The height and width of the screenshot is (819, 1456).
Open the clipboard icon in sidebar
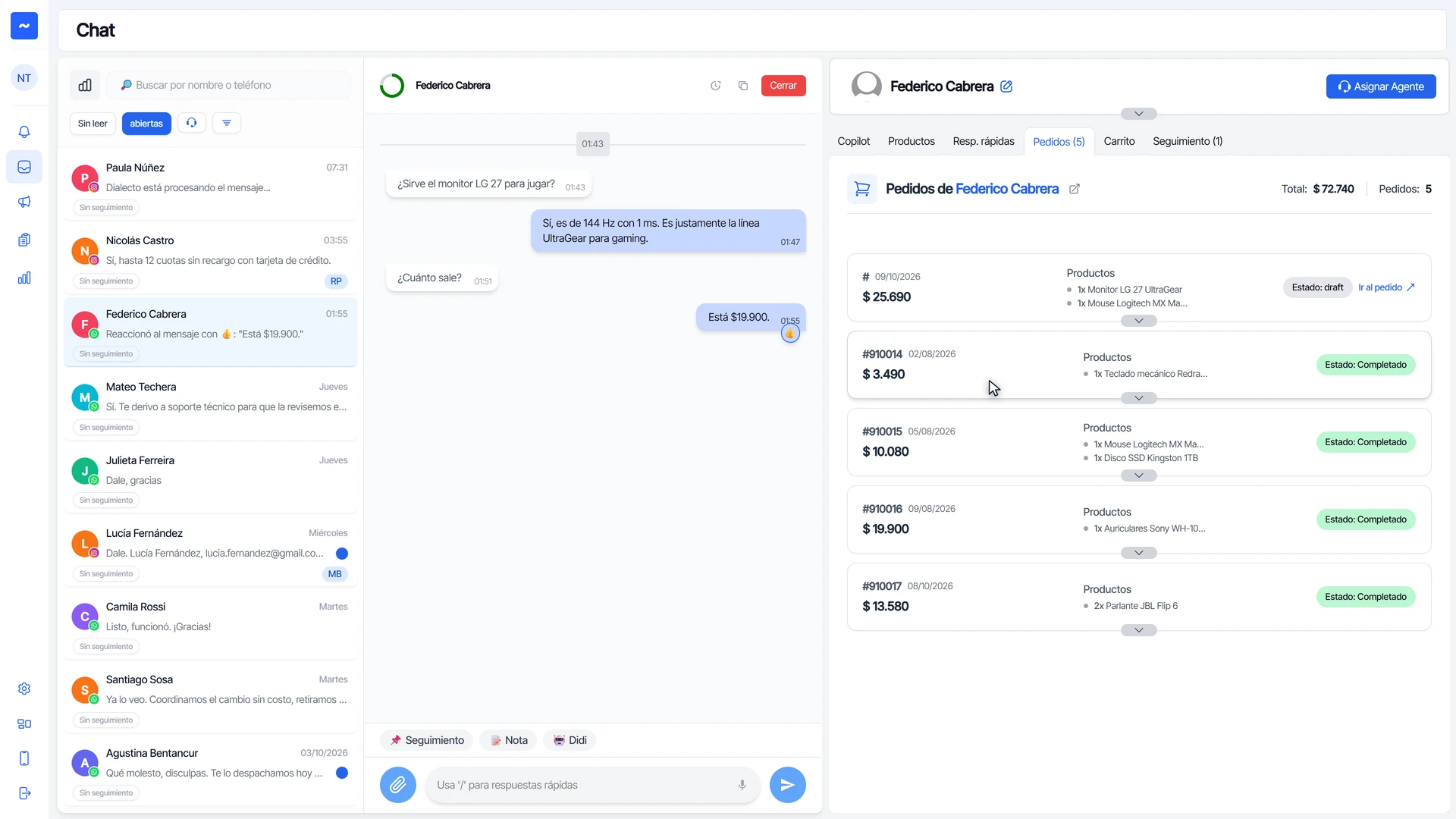pyautogui.click(x=24, y=240)
